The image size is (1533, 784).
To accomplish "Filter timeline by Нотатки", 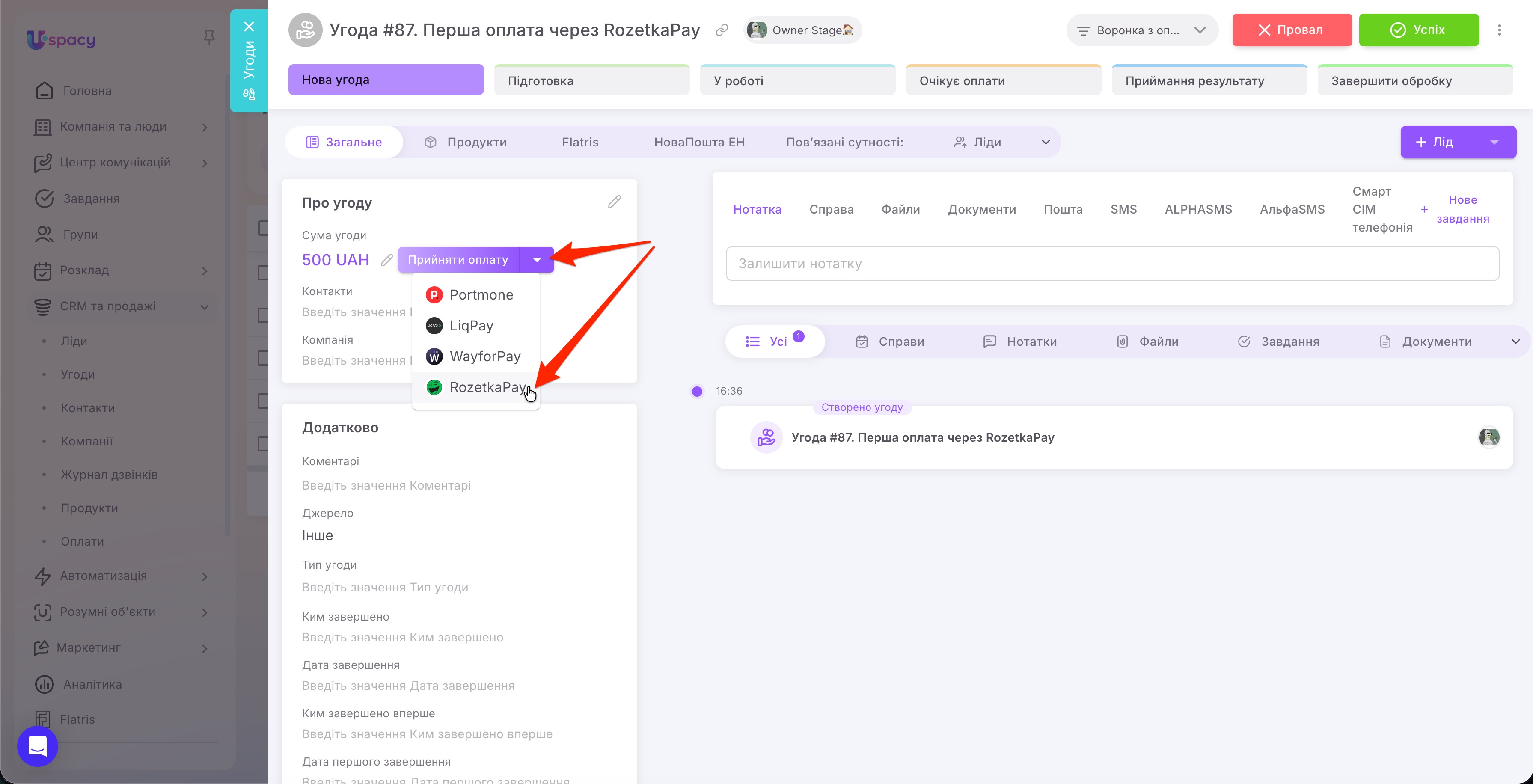I will point(1020,342).
